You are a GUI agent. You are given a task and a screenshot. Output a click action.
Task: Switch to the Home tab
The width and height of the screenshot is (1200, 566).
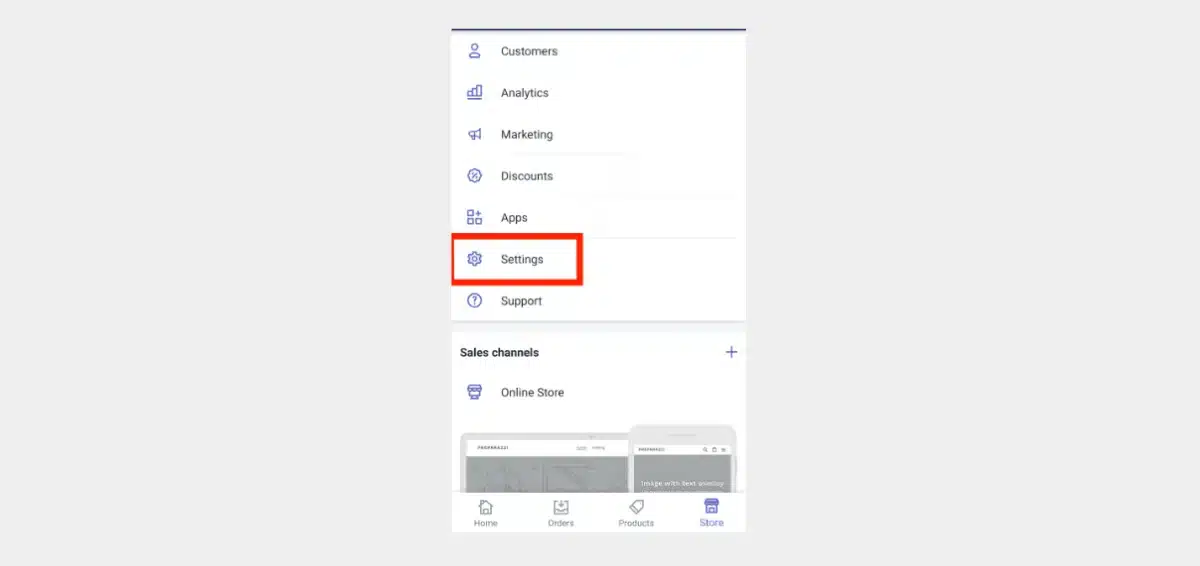click(x=485, y=513)
